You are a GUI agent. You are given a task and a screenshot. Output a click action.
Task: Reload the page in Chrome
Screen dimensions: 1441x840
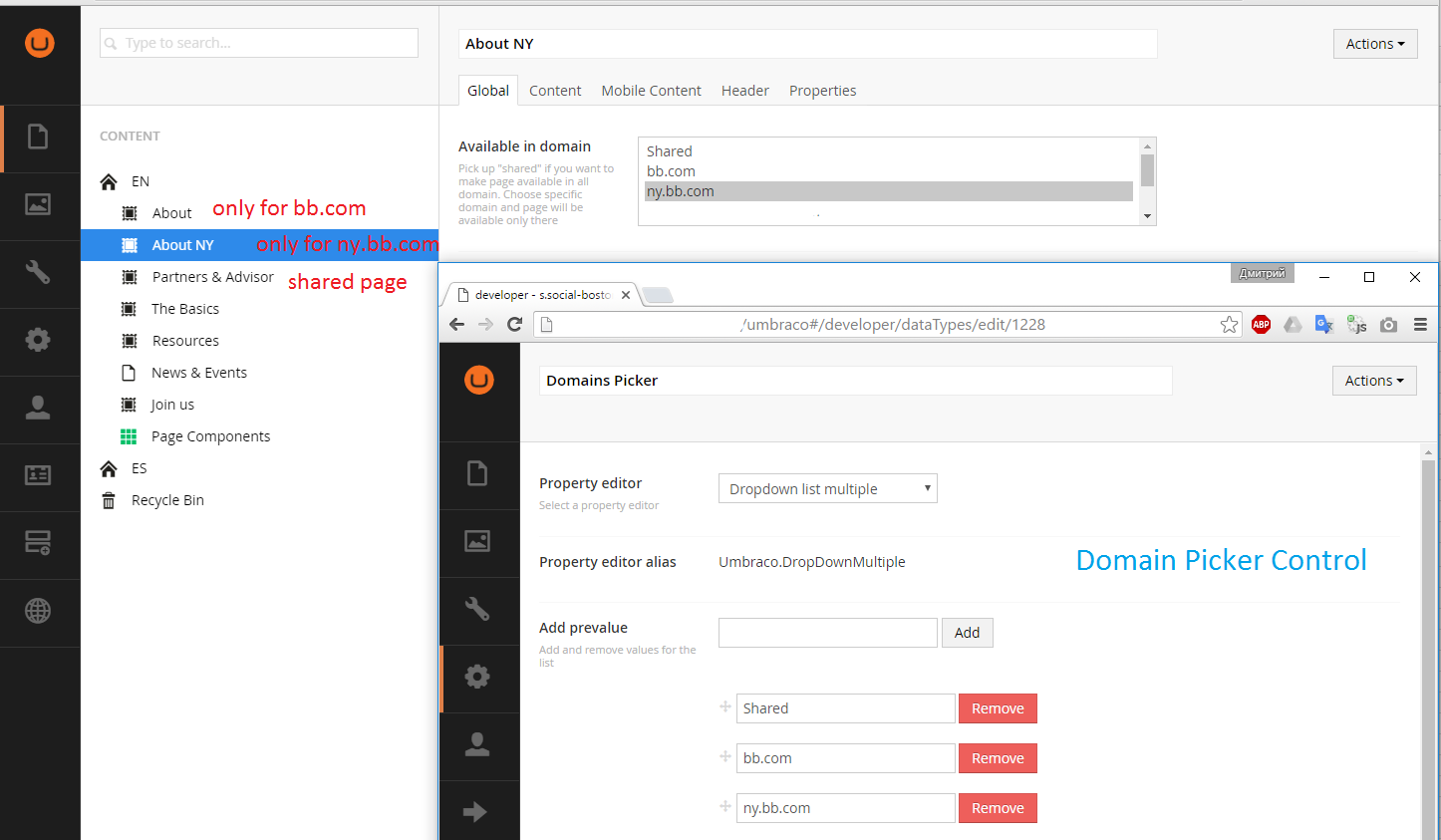[x=514, y=324]
